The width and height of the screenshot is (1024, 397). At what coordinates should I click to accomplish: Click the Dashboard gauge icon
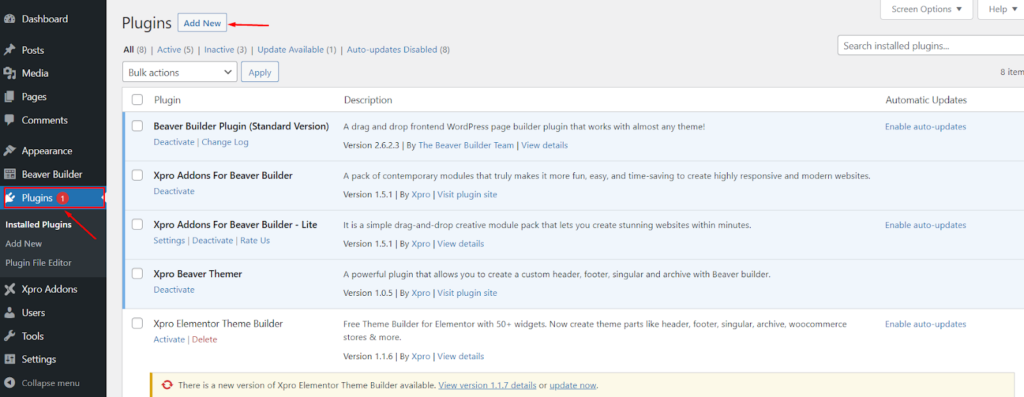click(x=10, y=20)
